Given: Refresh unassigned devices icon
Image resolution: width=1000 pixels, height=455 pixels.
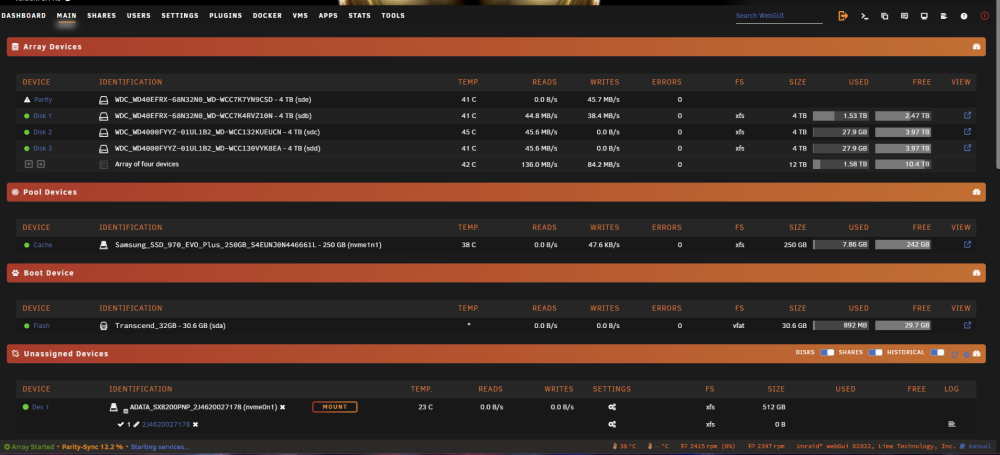Looking at the screenshot, I should point(955,354).
